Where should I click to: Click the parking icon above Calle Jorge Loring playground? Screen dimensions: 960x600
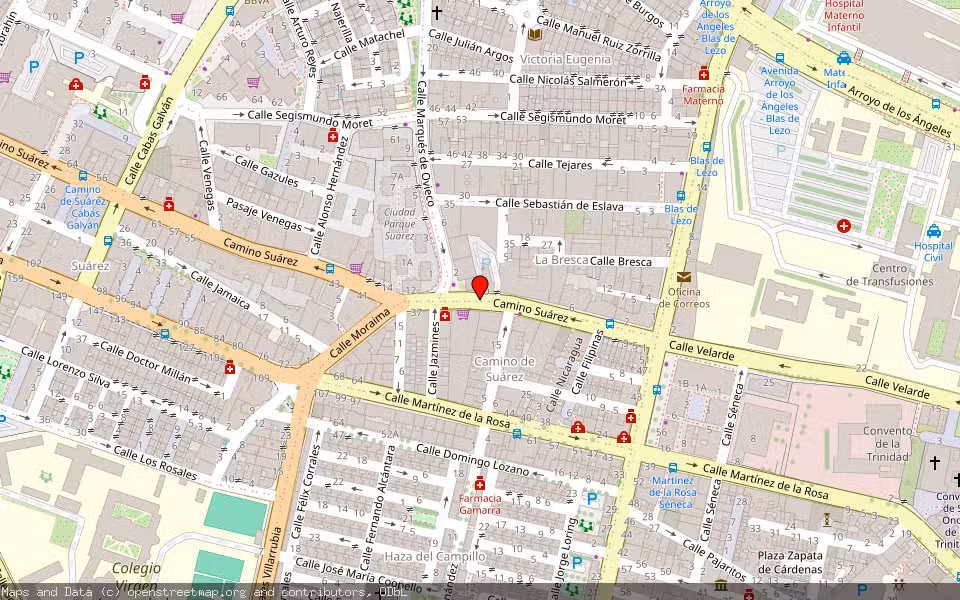coord(591,499)
